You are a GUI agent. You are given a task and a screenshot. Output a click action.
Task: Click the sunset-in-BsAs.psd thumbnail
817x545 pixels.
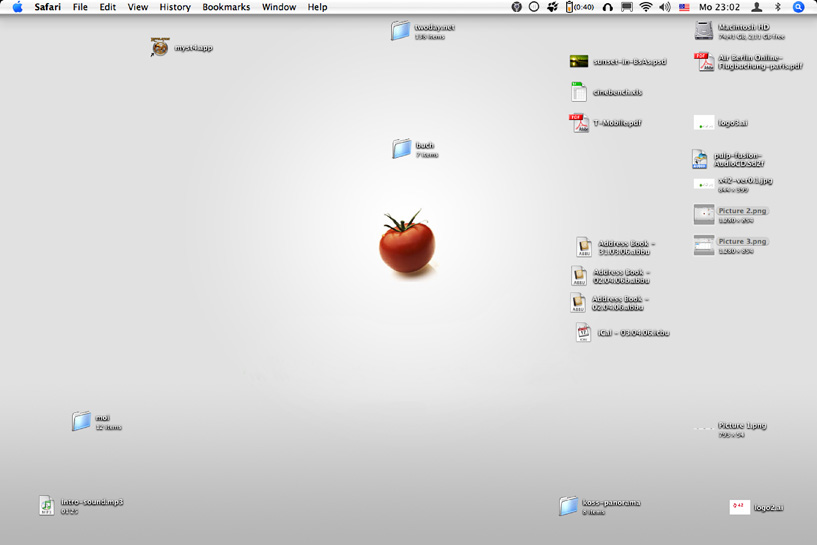click(579, 61)
